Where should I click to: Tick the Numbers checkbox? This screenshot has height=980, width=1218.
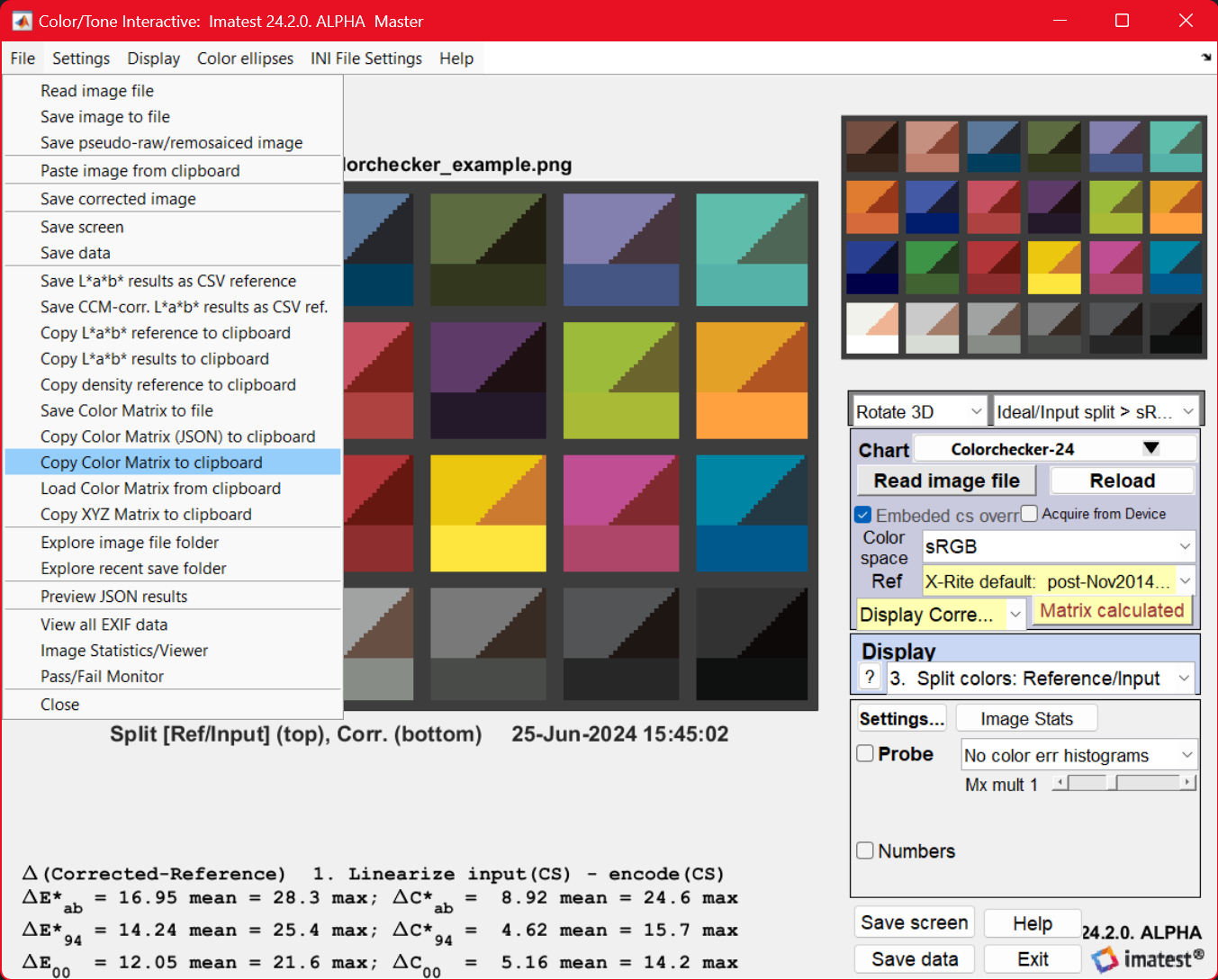865,850
